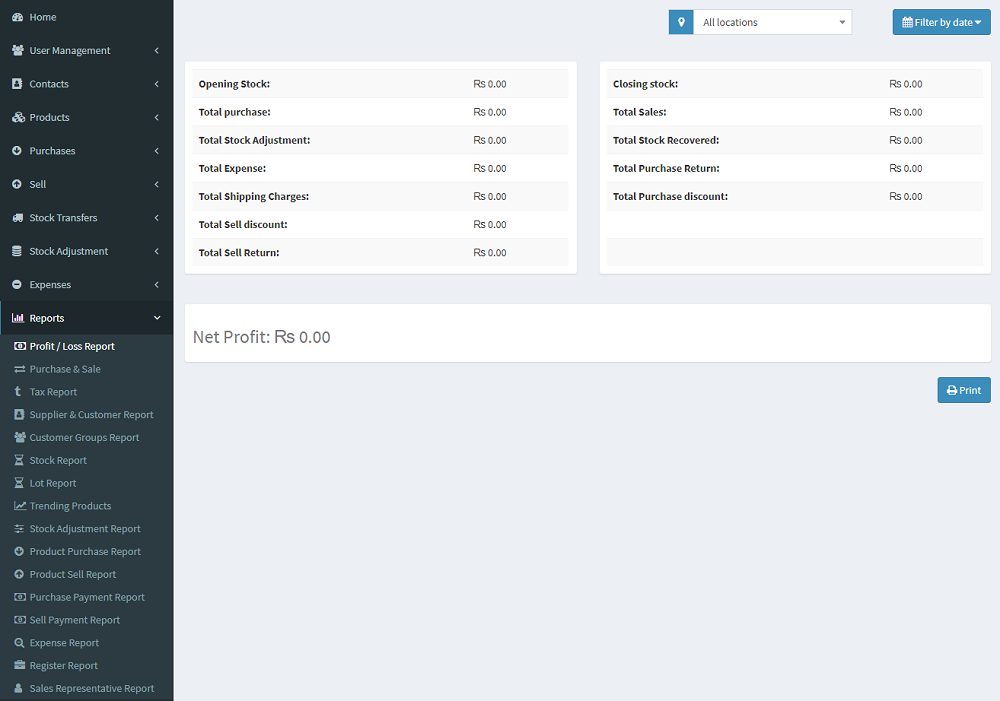Click the Expenses minus circle icon
This screenshot has width=1000, height=701.
click(17, 285)
